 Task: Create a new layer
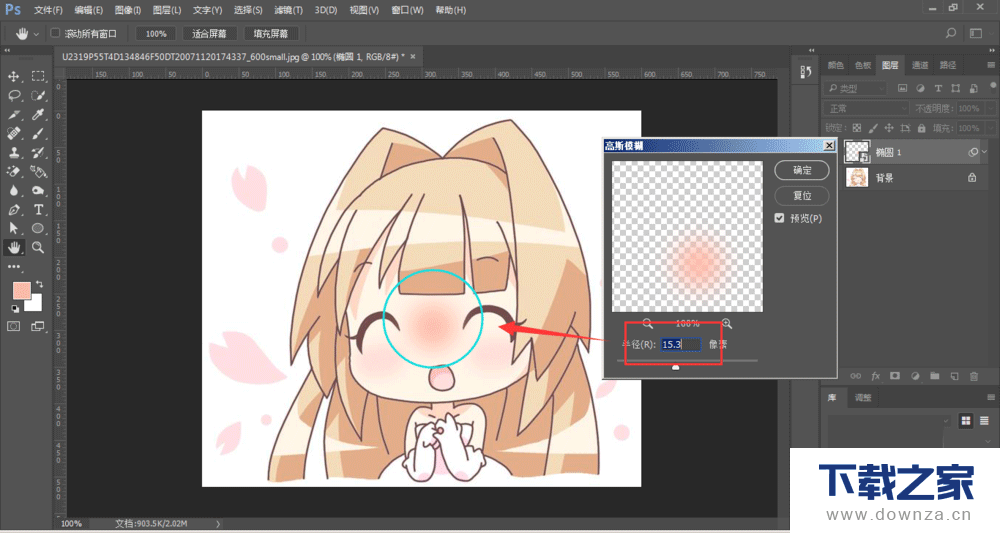(954, 376)
